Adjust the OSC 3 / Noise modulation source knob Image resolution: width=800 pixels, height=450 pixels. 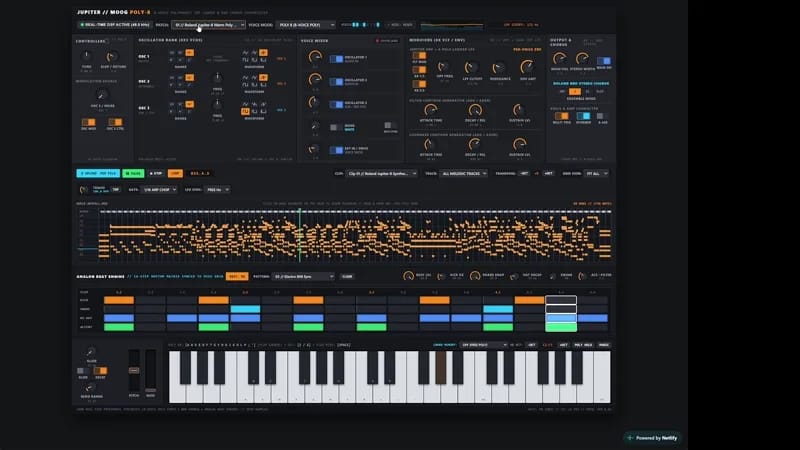(102, 95)
